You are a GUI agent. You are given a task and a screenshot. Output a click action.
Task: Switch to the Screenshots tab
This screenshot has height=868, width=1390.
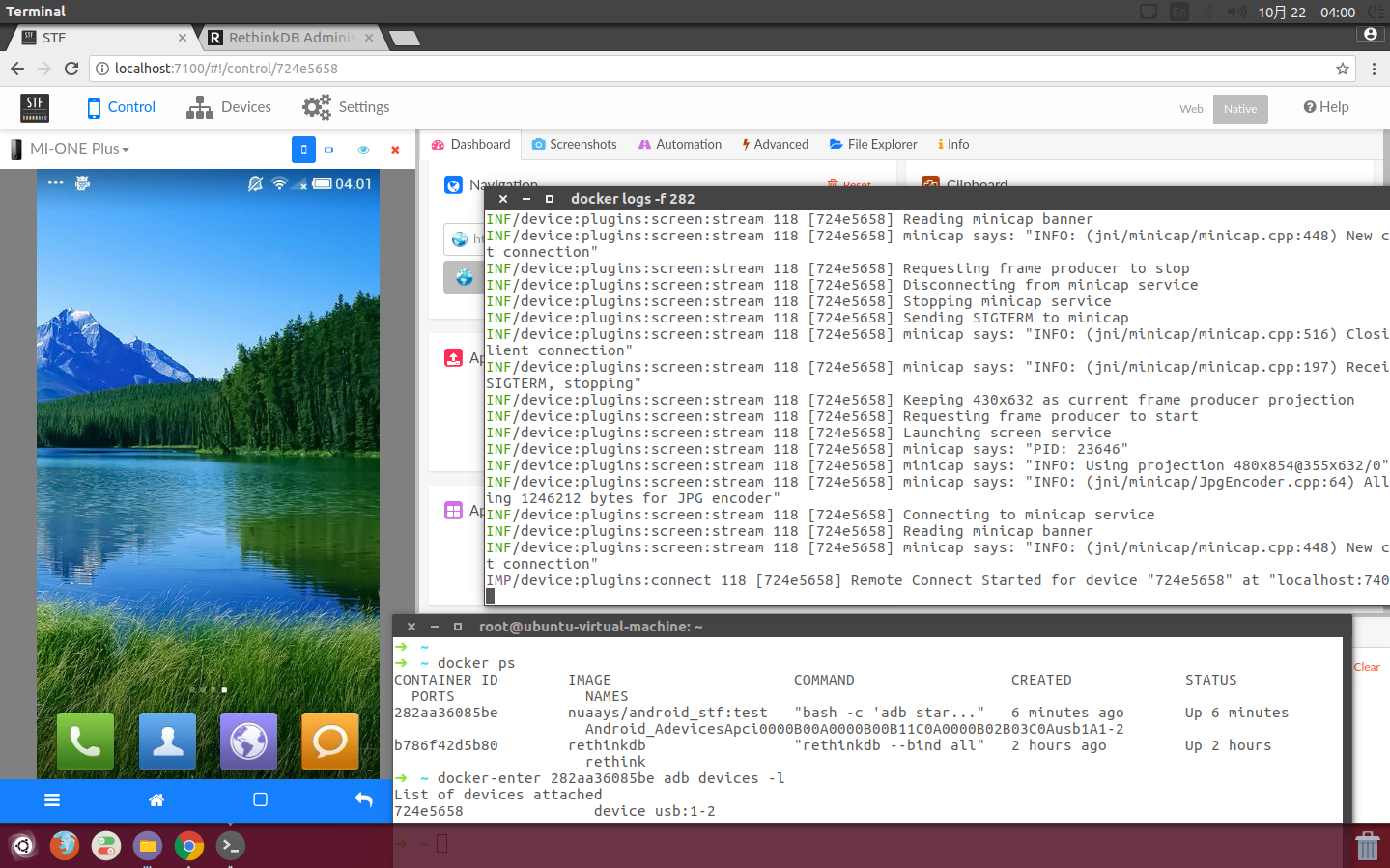(x=574, y=144)
